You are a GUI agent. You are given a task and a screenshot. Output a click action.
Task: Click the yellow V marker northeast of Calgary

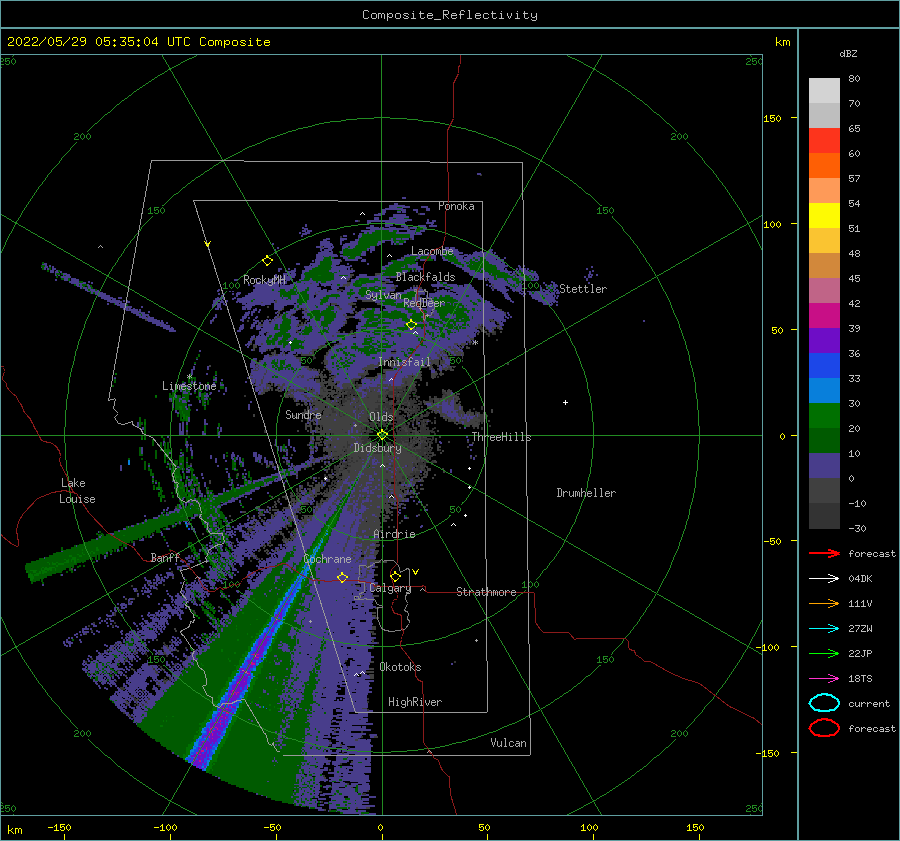point(415,572)
